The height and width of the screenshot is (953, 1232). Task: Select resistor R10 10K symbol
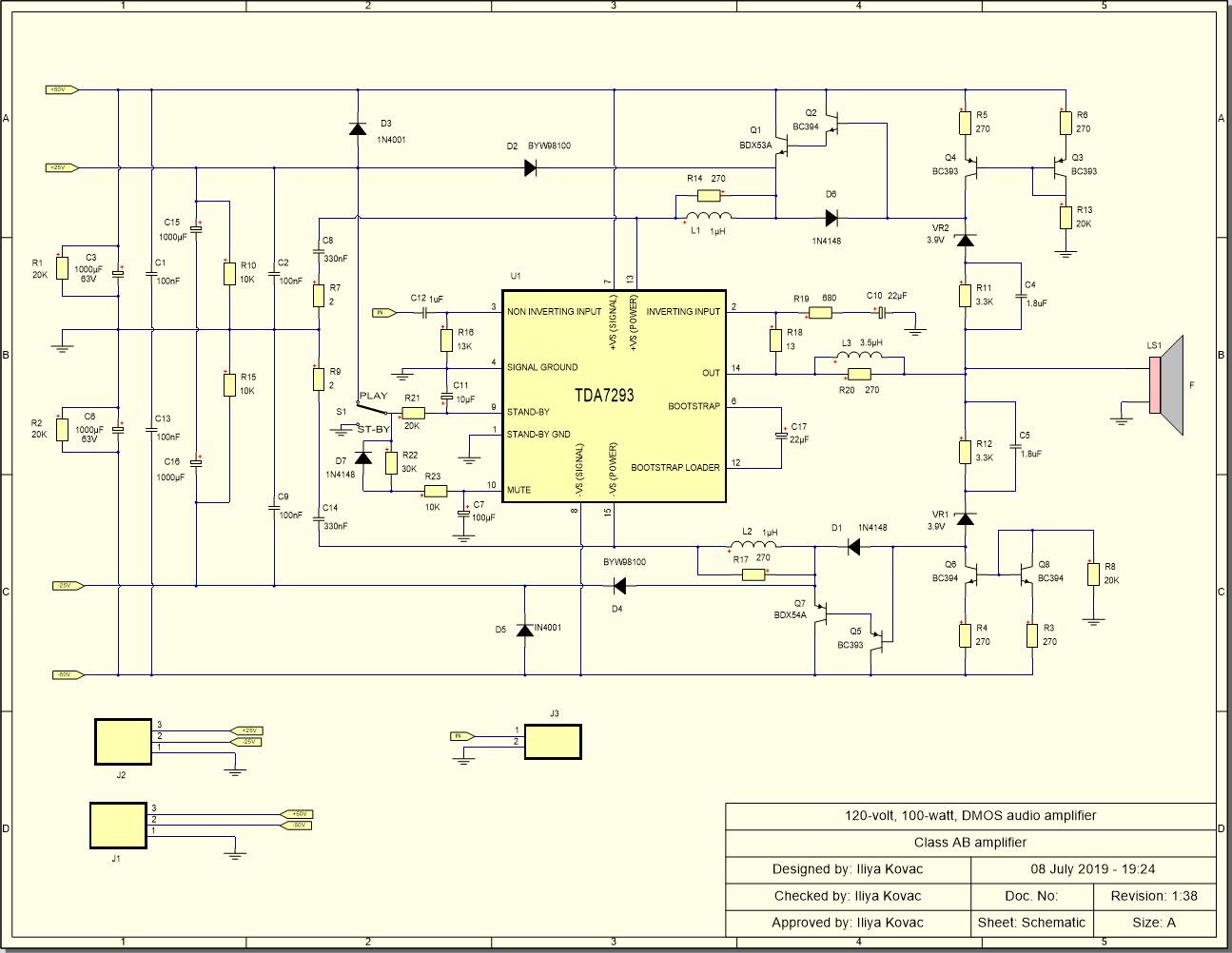coord(229,273)
